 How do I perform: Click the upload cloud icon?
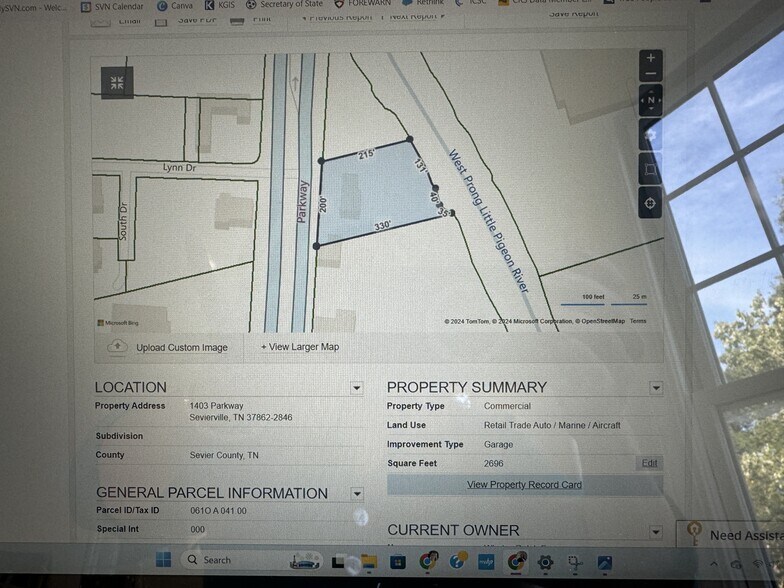tap(118, 347)
